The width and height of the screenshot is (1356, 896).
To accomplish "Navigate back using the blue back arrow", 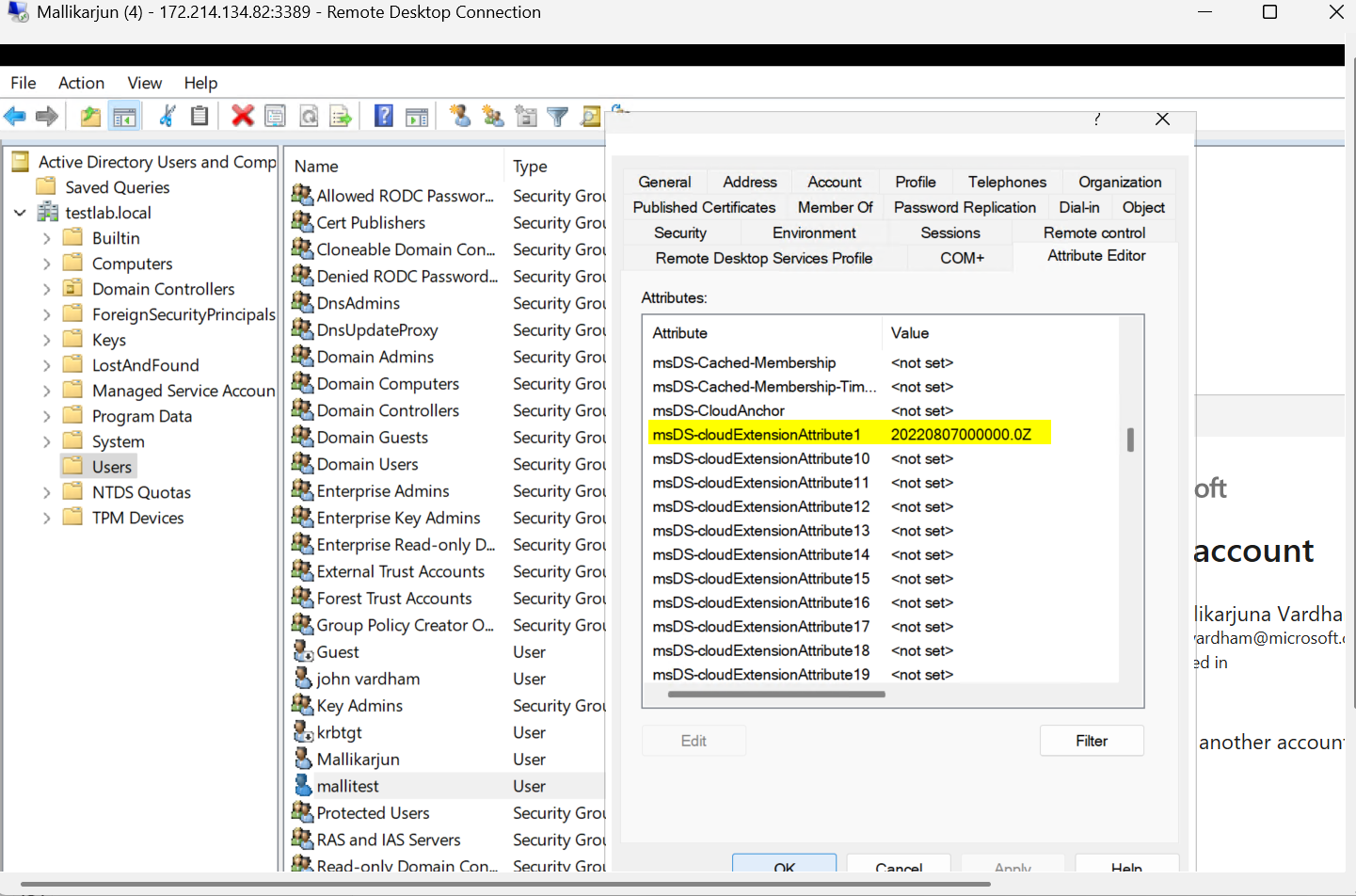I will pos(15,115).
